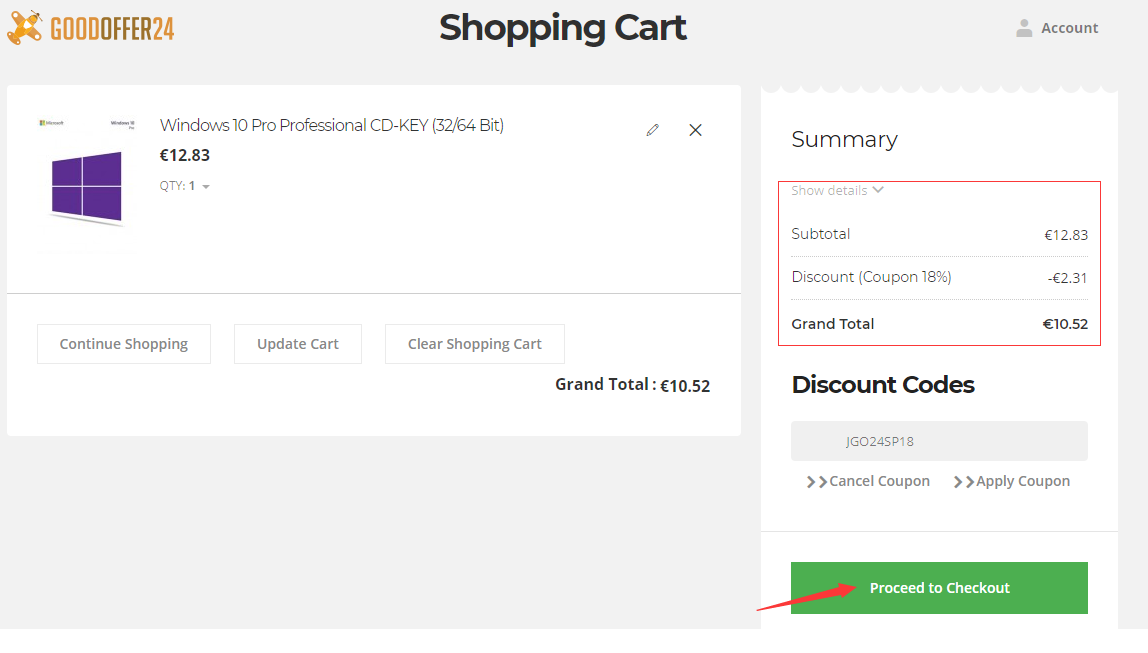Remove the Windows 10 Pro item from cart
This screenshot has width=1148, height=653.
(696, 130)
